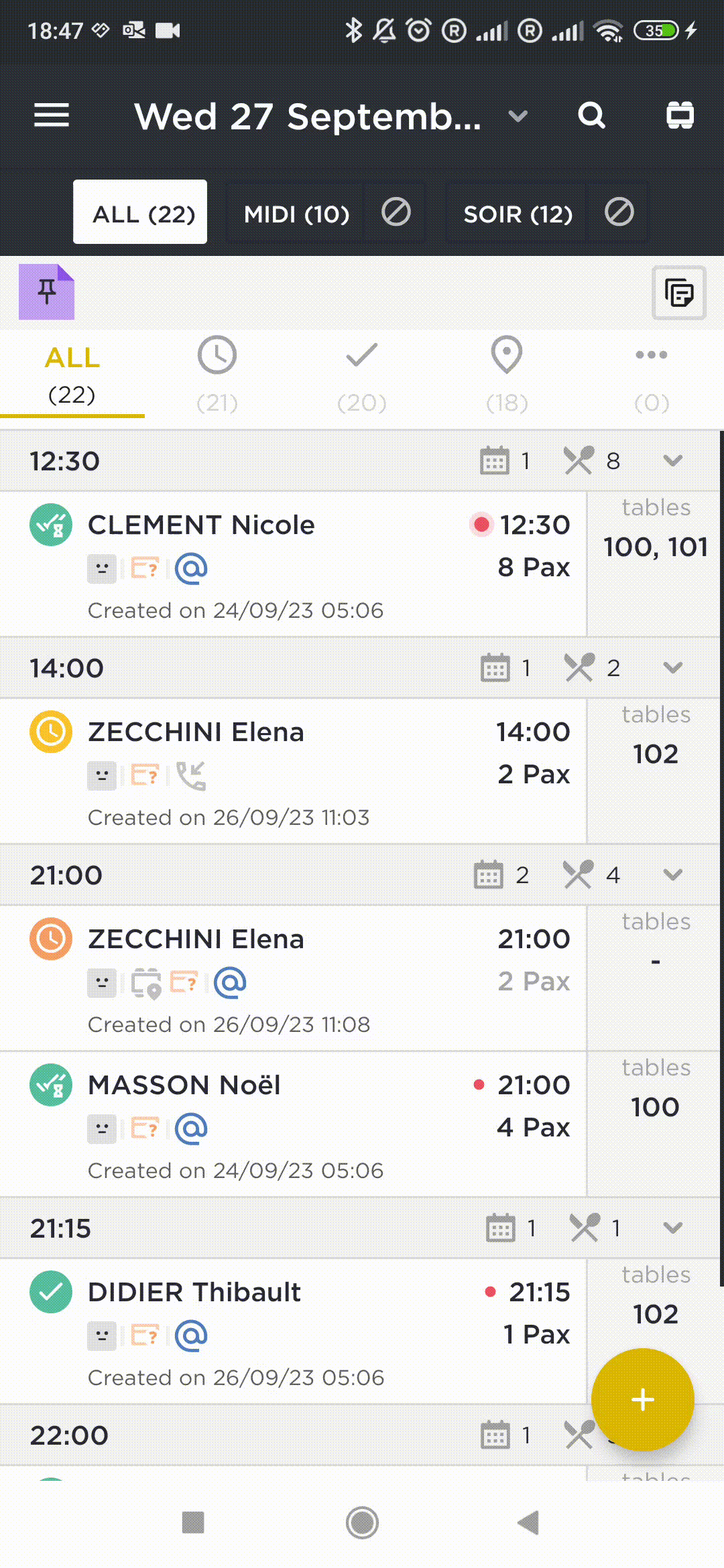724x1568 pixels.
Task: Collapse the 12:30 time slot group
Action: pyautogui.click(x=672, y=461)
